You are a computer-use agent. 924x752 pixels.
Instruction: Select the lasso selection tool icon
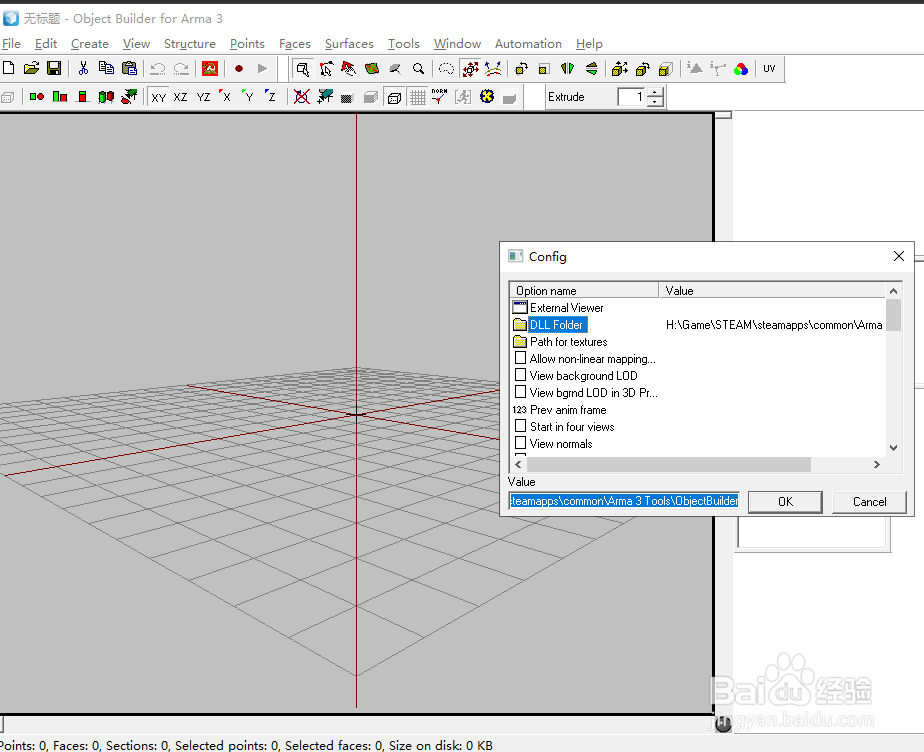tap(447, 69)
